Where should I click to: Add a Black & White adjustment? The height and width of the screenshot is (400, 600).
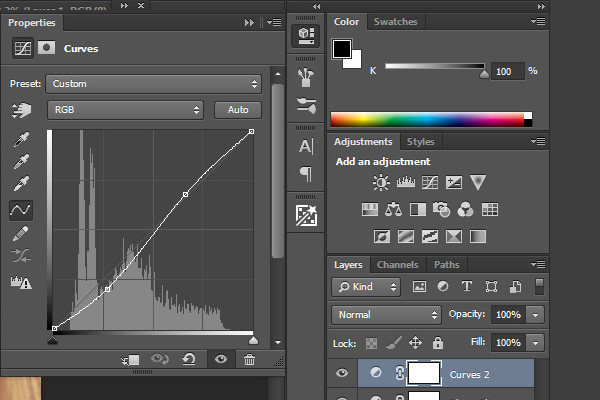[x=417, y=210]
